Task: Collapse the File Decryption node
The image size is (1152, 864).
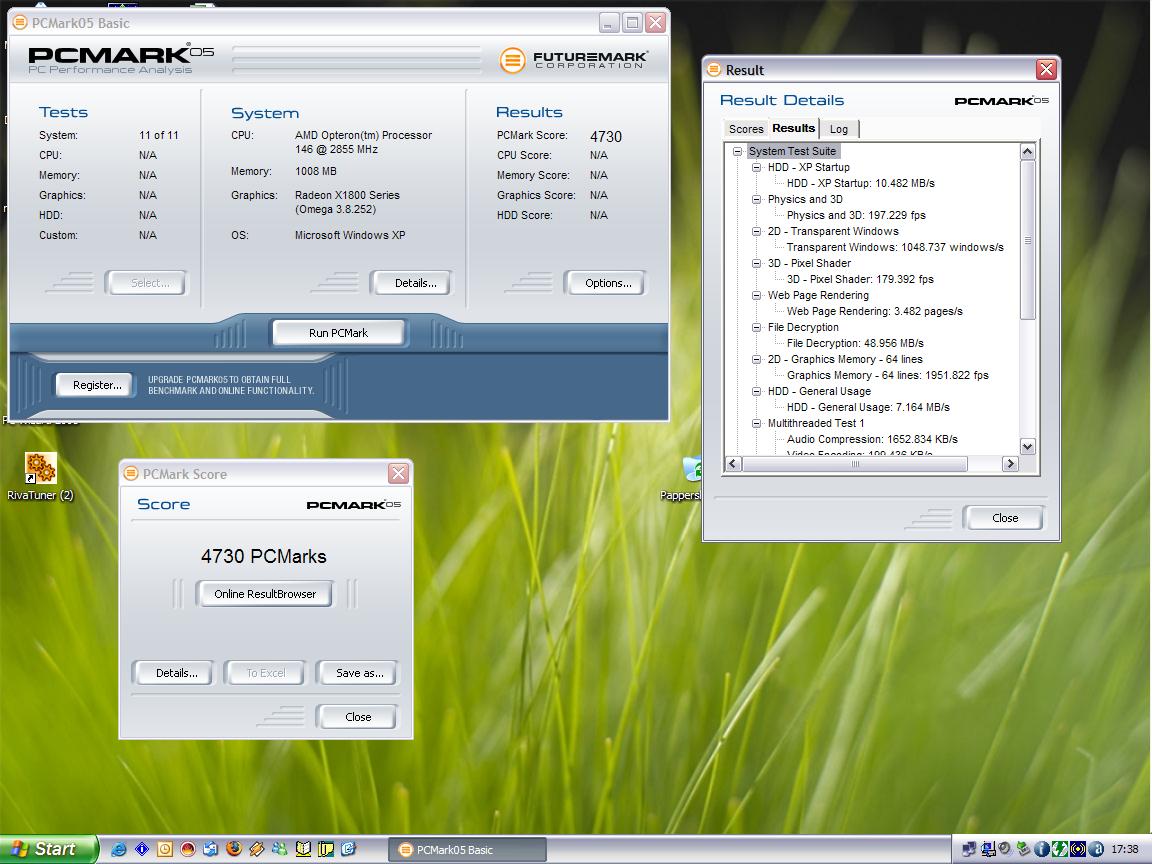Action: (756, 327)
